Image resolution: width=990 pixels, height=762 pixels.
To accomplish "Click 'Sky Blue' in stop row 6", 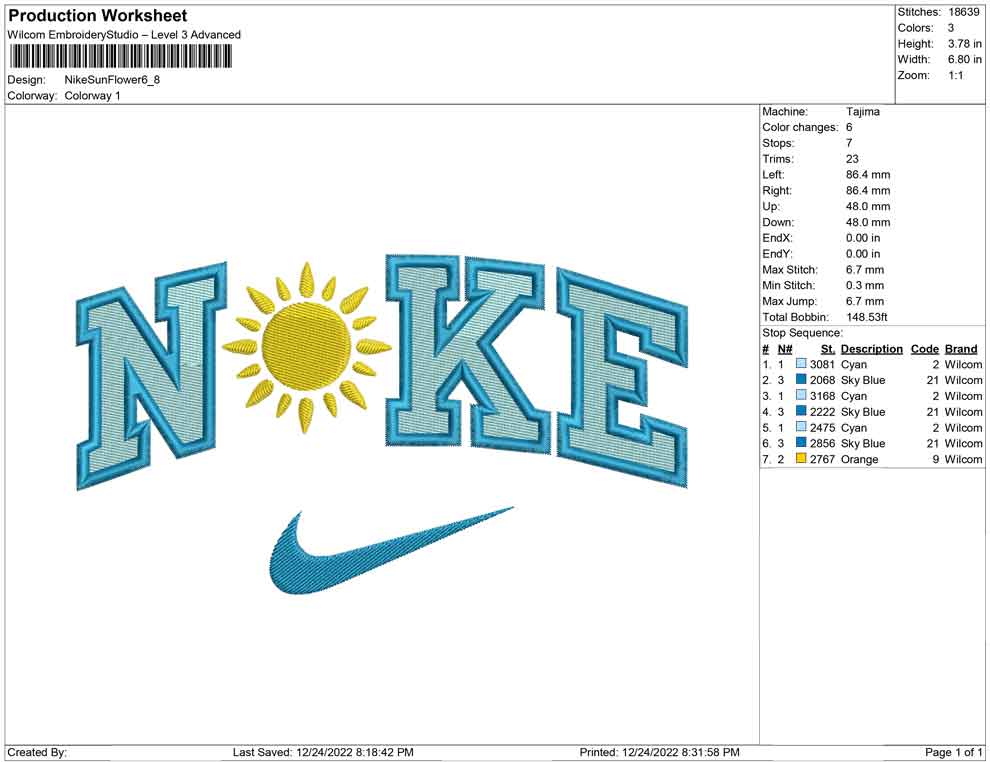I will click(863, 443).
